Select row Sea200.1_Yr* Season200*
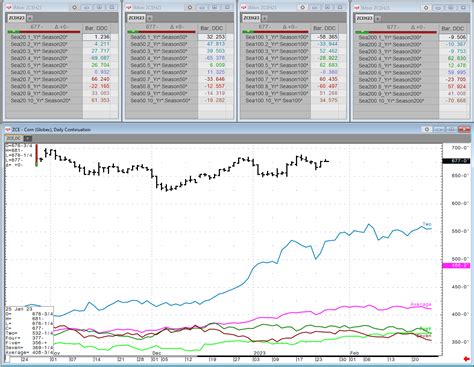Screen dimensions: 474x367 tap(396, 38)
